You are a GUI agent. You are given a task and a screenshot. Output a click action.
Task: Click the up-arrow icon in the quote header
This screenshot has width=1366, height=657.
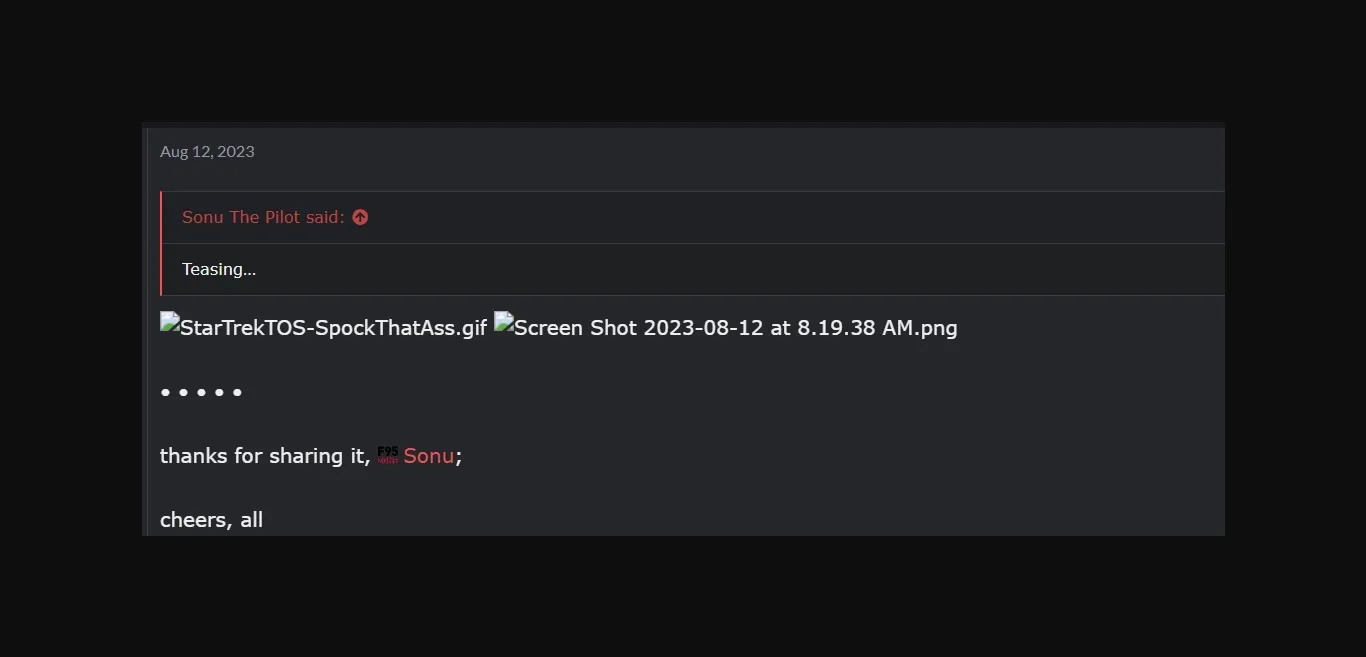(x=360, y=217)
